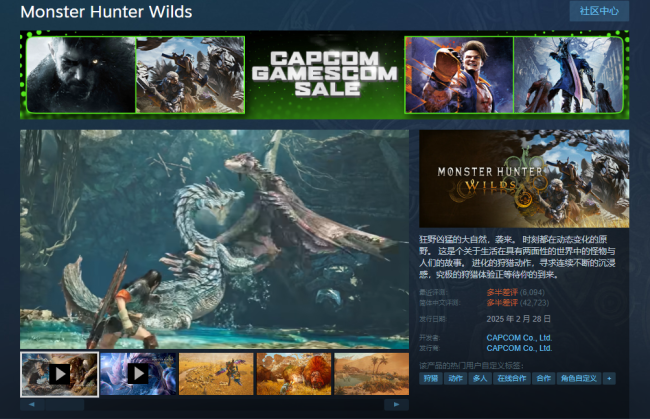Click the 合作 tag
This screenshot has width=650, height=419.
point(543,379)
